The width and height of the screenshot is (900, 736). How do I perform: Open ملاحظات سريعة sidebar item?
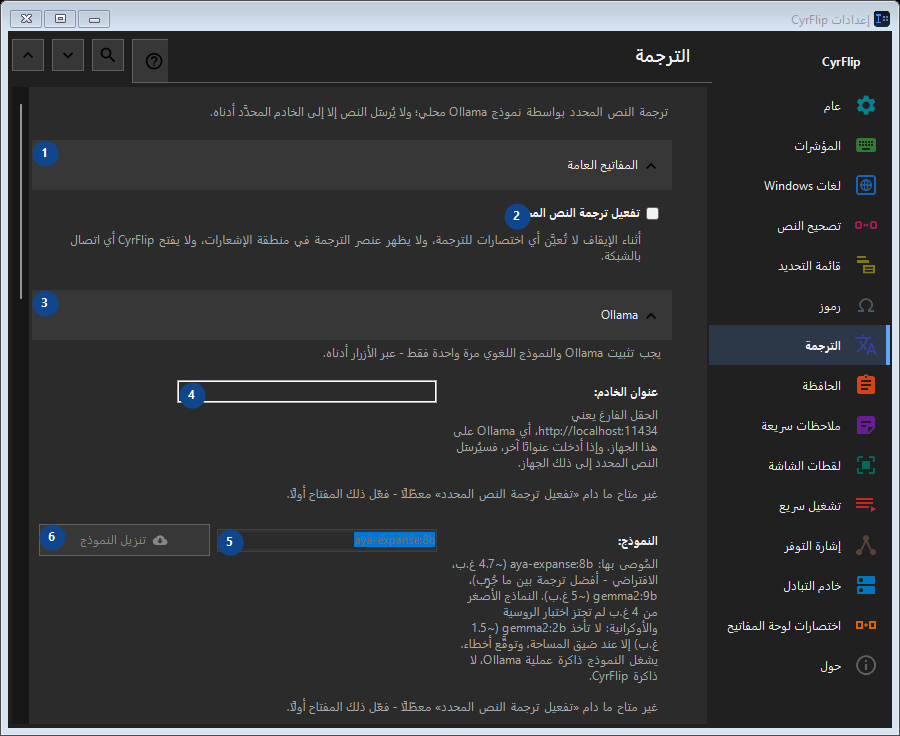click(801, 426)
